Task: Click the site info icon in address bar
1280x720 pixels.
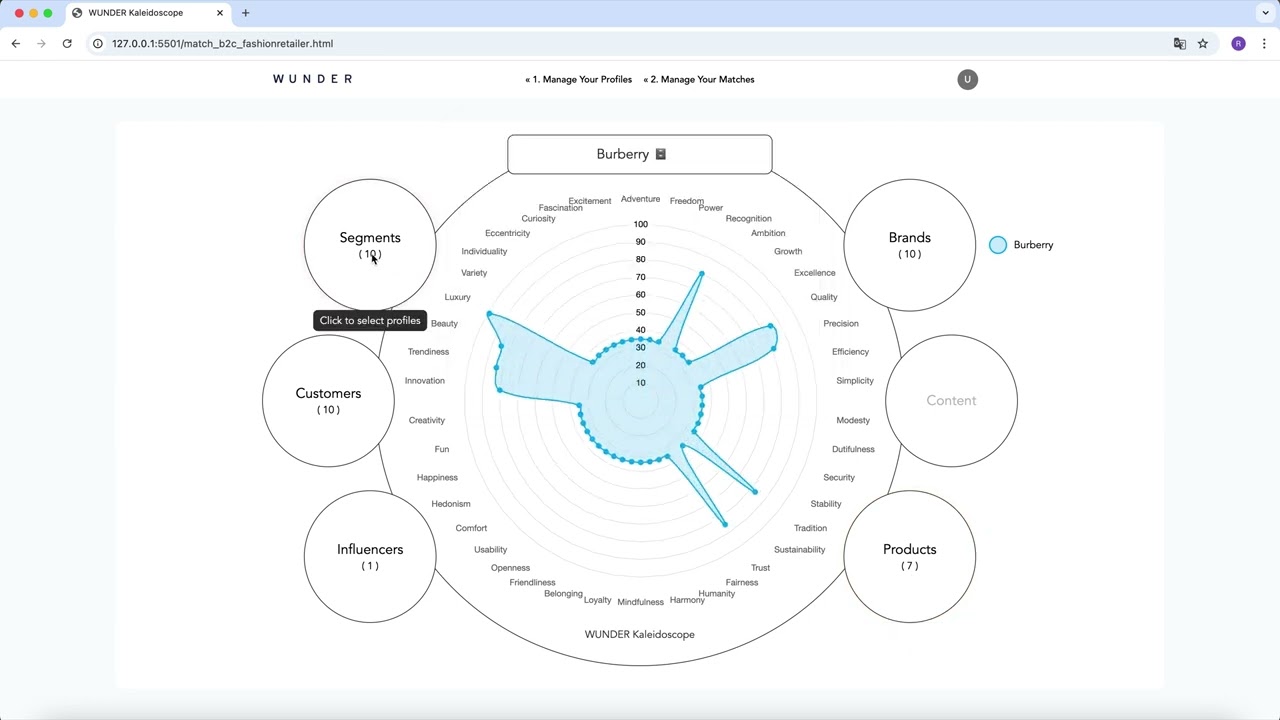Action: pos(98,43)
